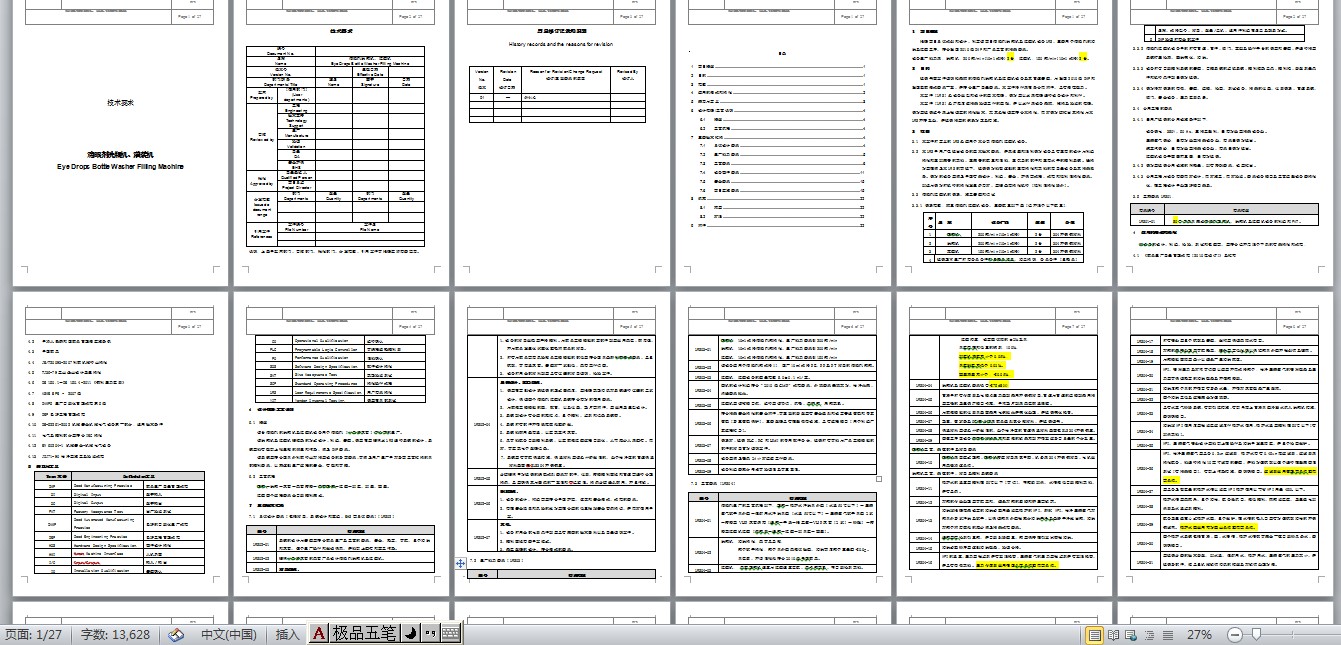The width and height of the screenshot is (1341, 645).
Task: Click the zoom slider handle
Action: (x=1256, y=634)
